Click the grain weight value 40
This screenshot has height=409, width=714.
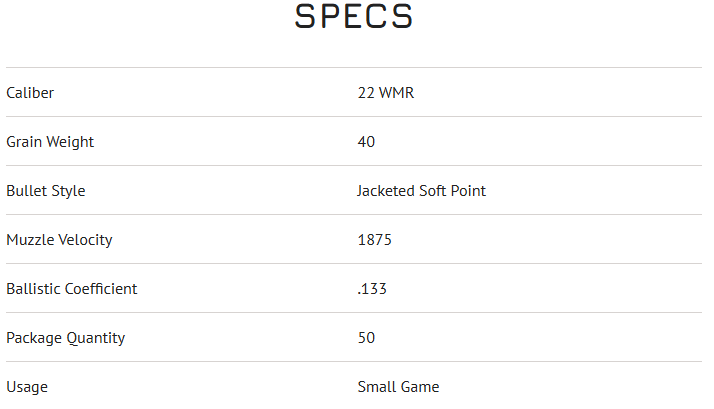[x=366, y=142]
